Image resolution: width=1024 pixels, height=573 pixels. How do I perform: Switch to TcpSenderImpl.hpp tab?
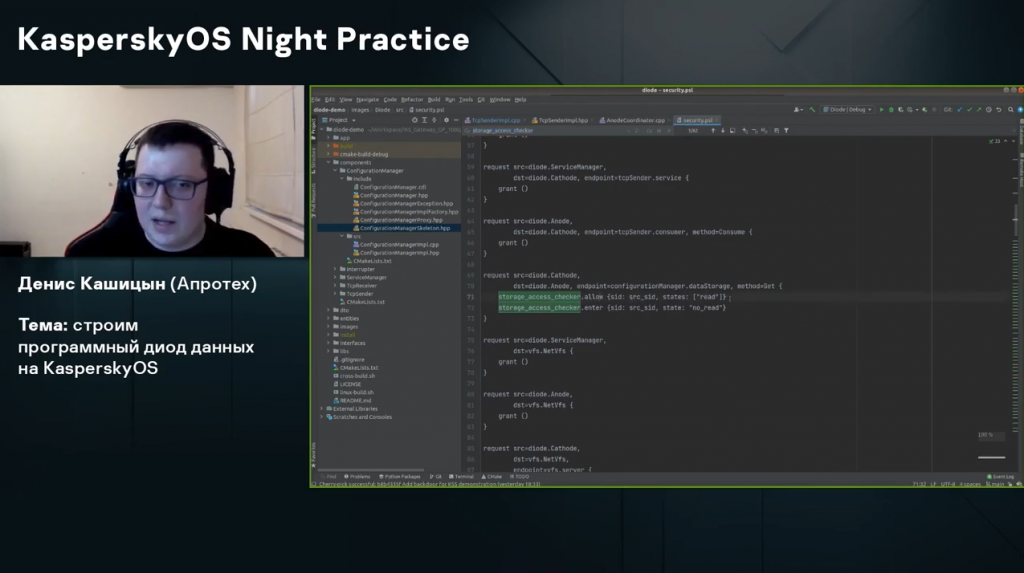click(x=563, y=120)
